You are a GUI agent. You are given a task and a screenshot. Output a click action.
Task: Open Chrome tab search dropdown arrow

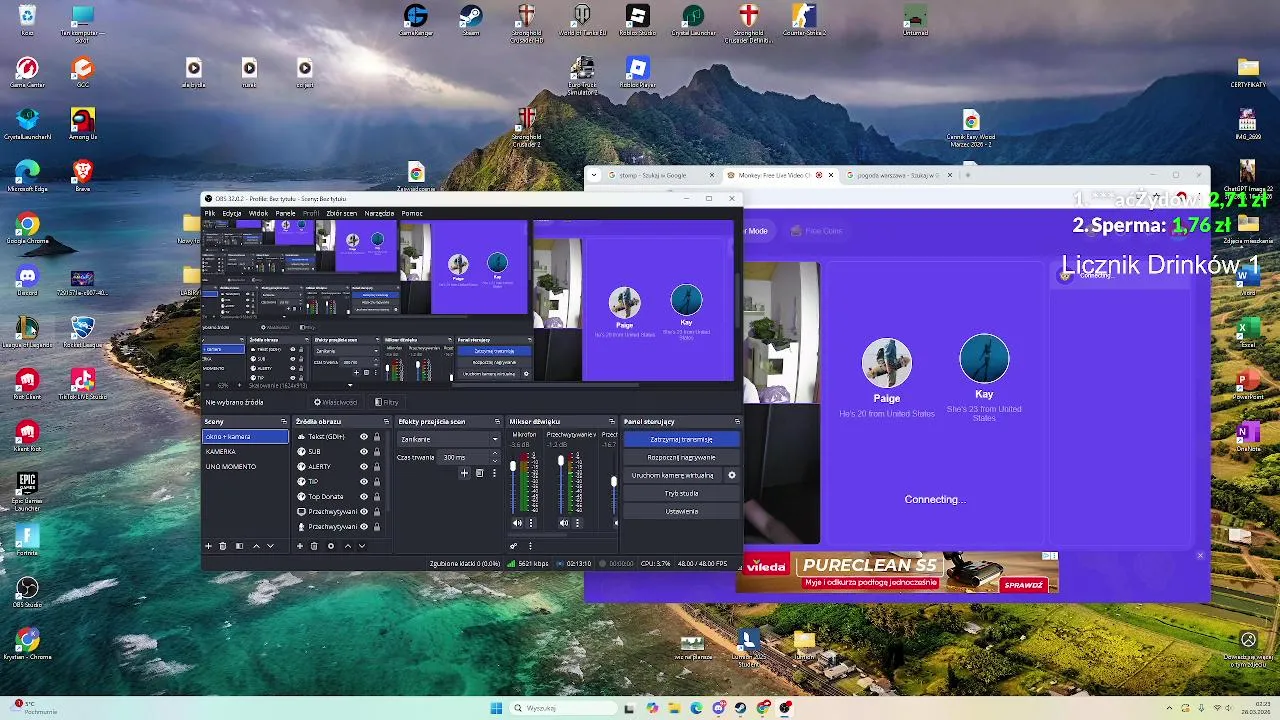(594, 175)
